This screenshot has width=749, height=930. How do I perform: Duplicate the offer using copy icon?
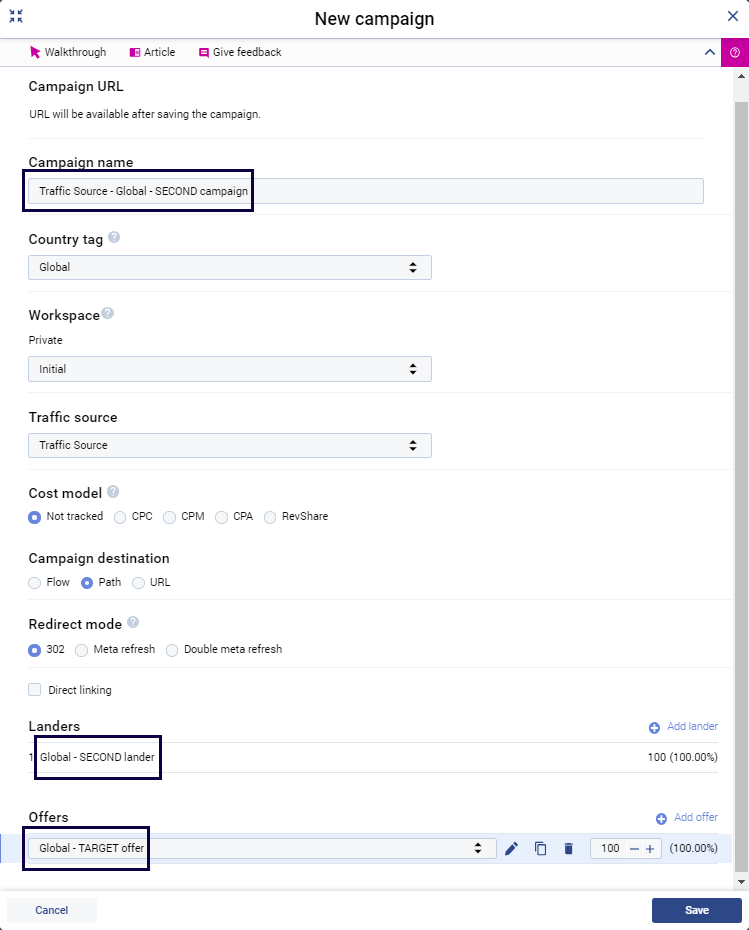tap(540, 849)
